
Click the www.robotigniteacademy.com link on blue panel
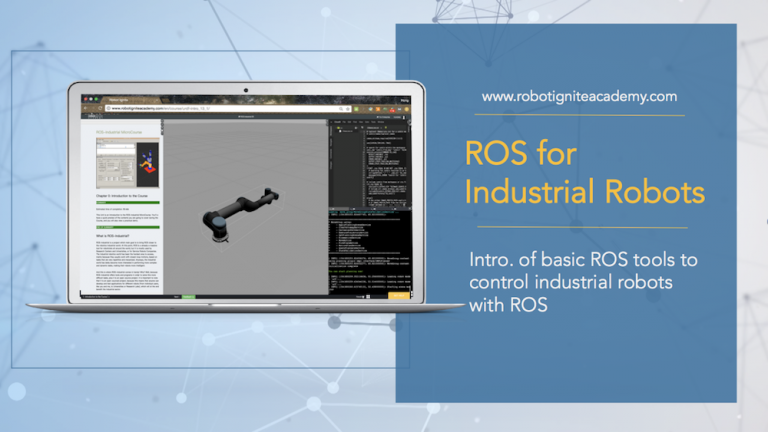pyautogui.click(x=579, y=96)
